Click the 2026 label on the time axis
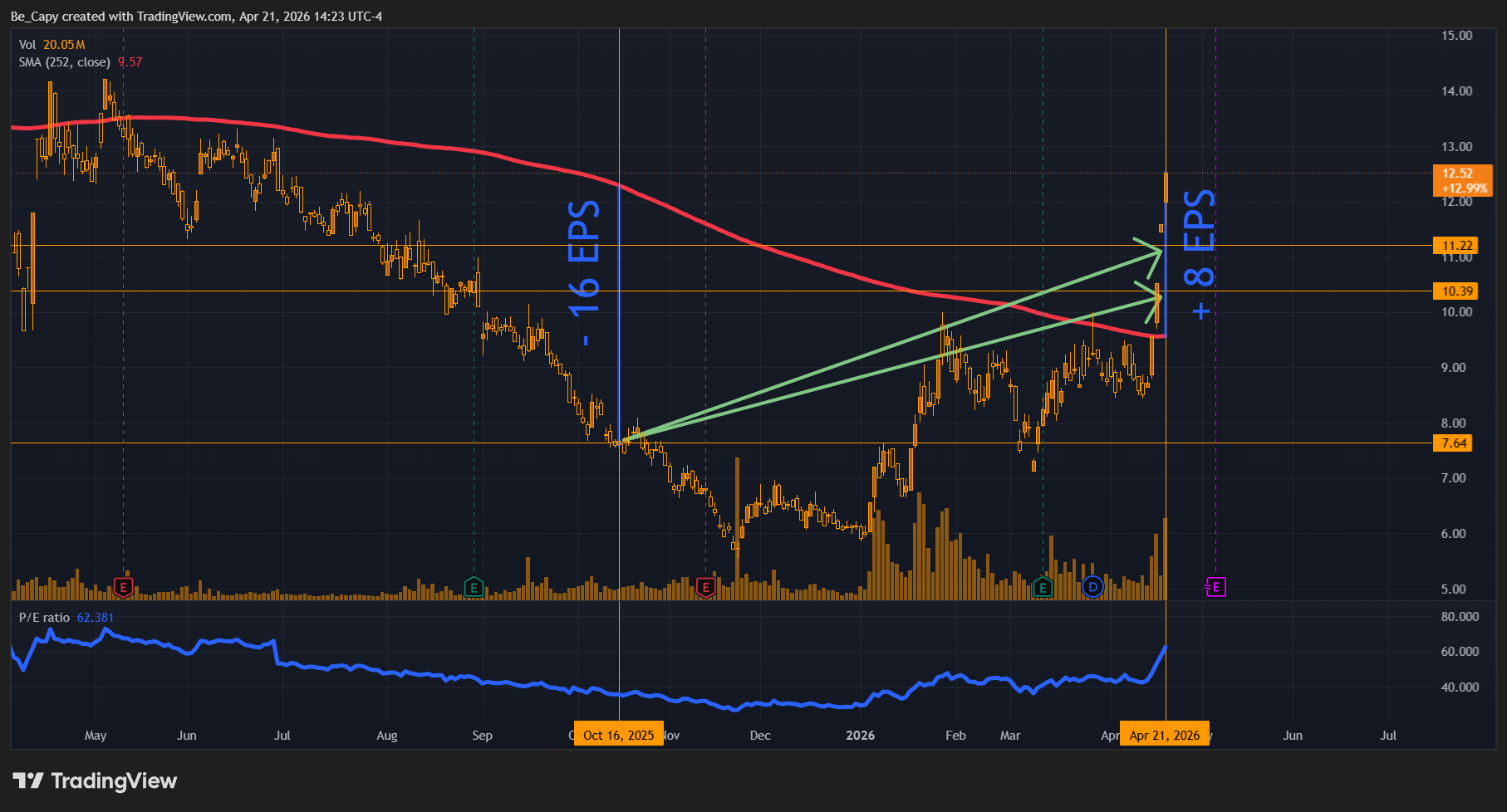 click(x=861, y=736)
